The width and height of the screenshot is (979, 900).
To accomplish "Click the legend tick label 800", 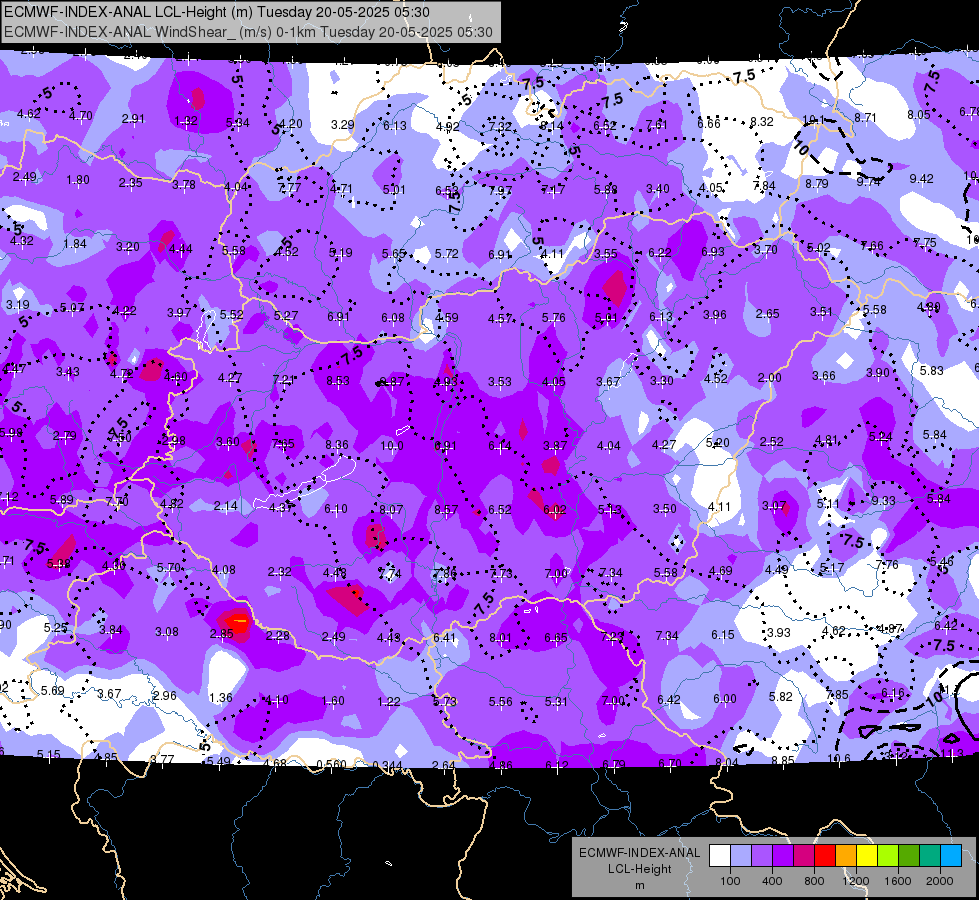I will (x=814, y=881).
